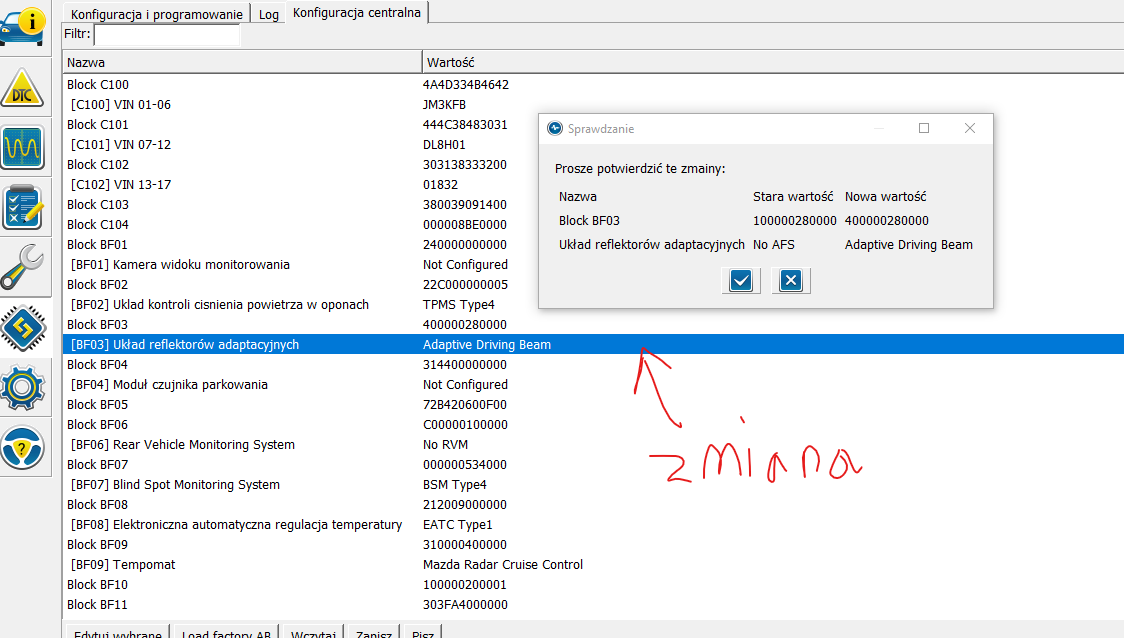This screenshot has height=638, width=1124.
Task: Confirm changes with the checkmark button
Action: (740, 281)
